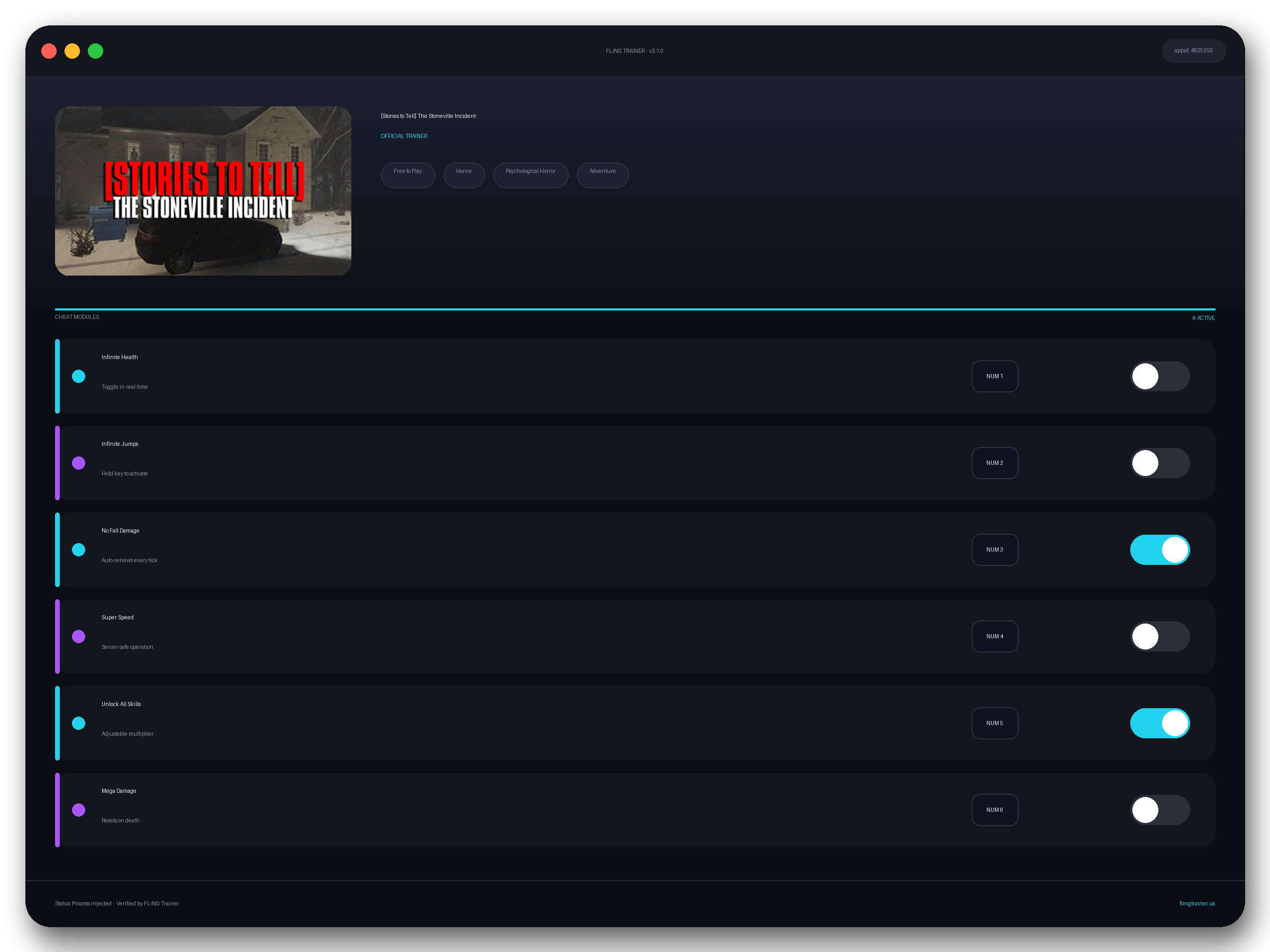This screenshot has height=952, width=1270.
Task: Click the No Fall Damage module name
Action: 121,530
